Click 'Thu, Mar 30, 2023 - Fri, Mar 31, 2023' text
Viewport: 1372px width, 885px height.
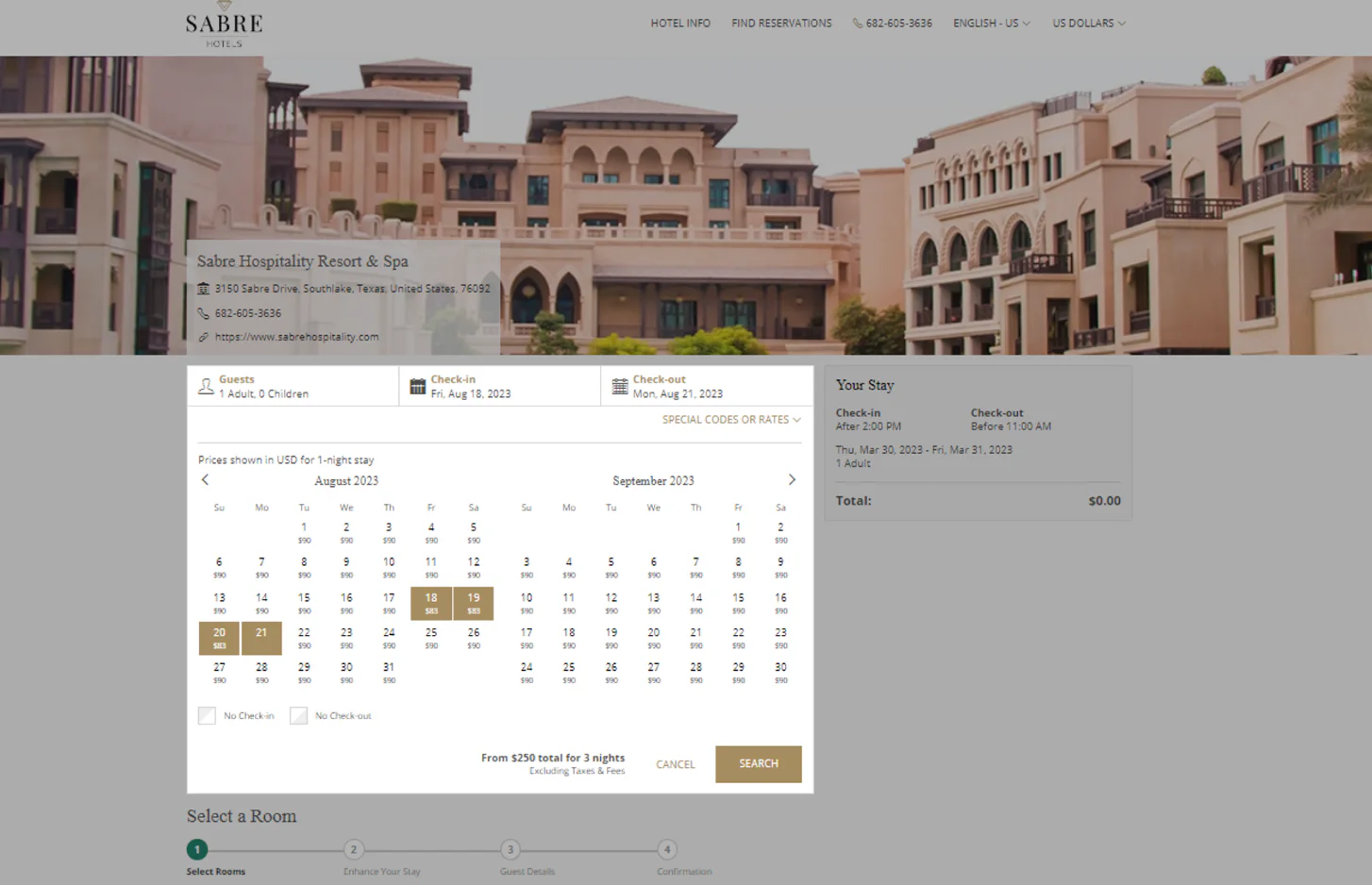tap(924, 450)
